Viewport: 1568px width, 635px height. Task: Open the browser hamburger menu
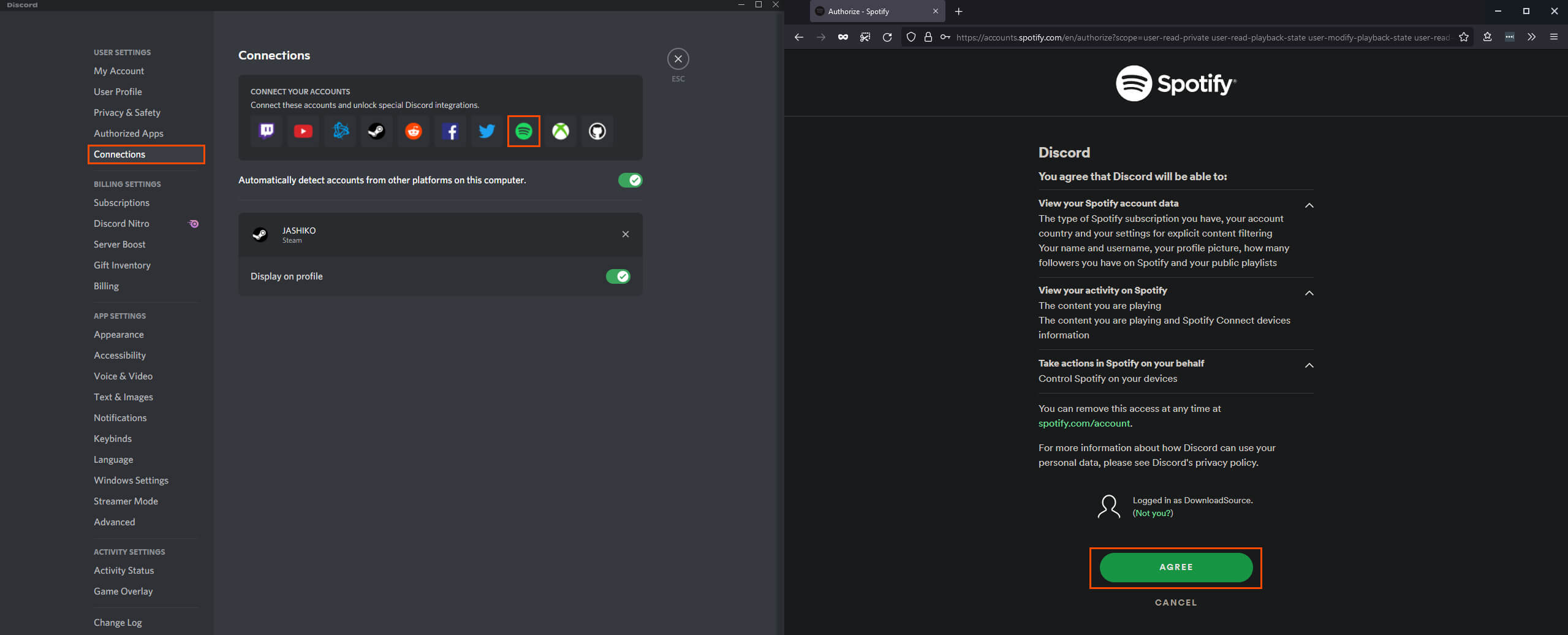click(x=1554, y=37)
